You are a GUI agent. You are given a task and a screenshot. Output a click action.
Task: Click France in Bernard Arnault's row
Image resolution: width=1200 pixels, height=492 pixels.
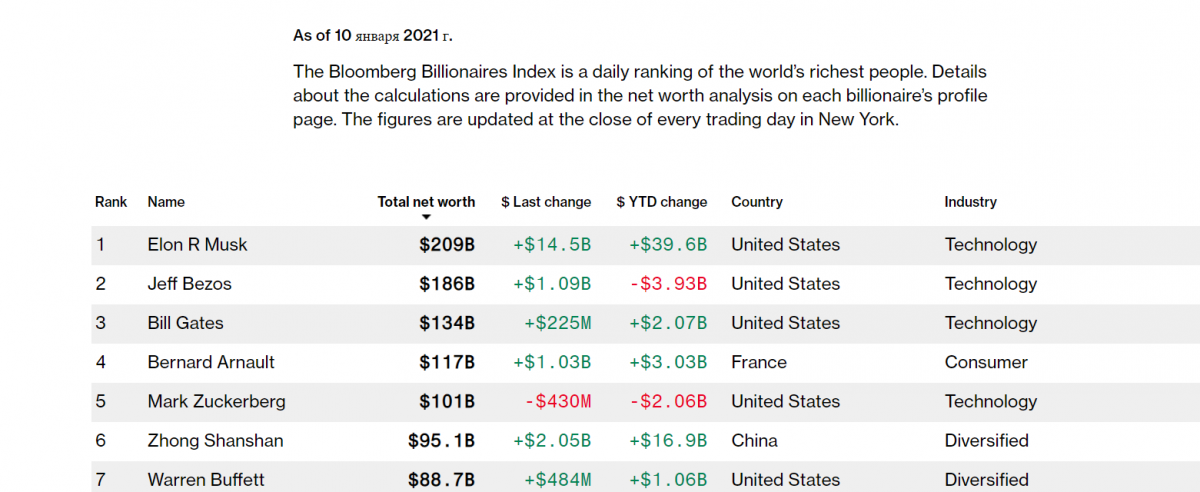(759, 362)
